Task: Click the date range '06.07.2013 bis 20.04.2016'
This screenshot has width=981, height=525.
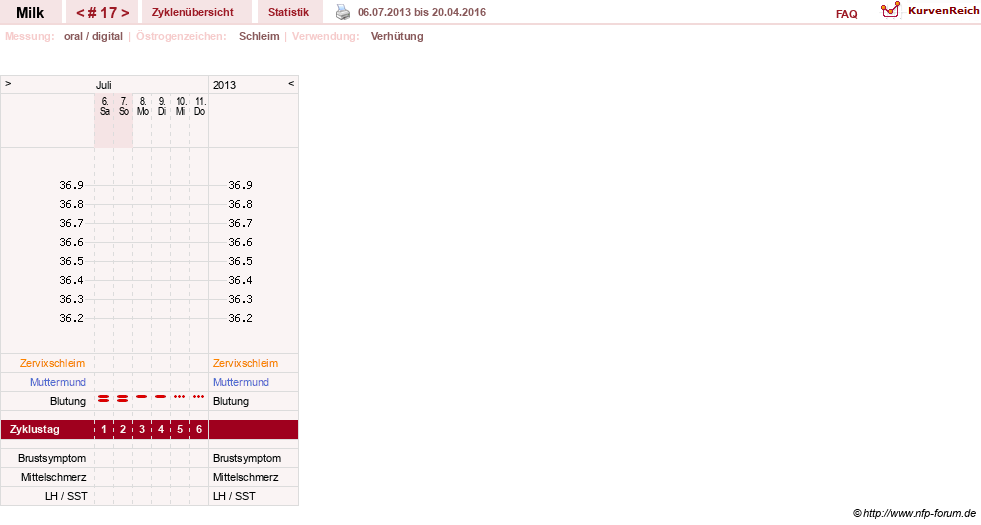Action: (x=422, y=12)
